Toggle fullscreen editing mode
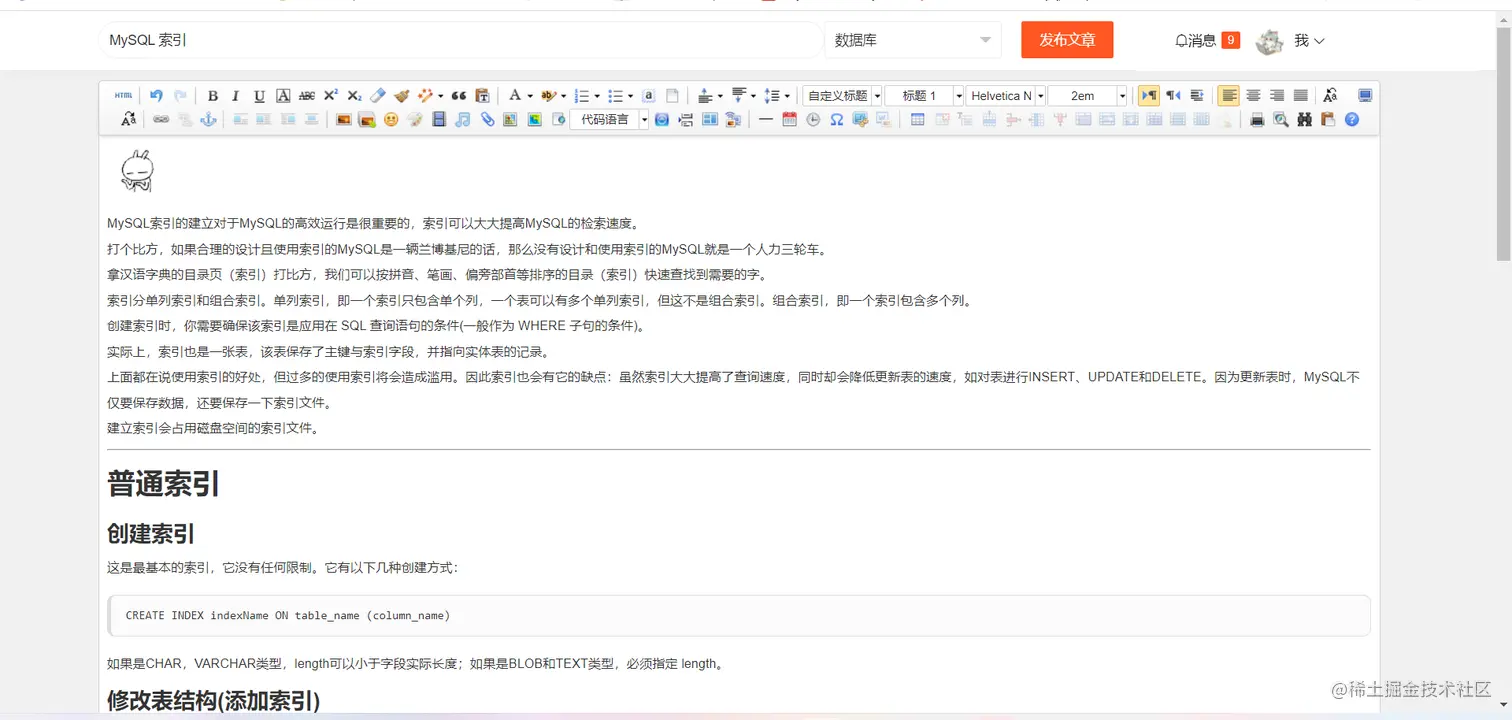The height and width of the screenshot is (720, 1512). [x=1364, y=95]
